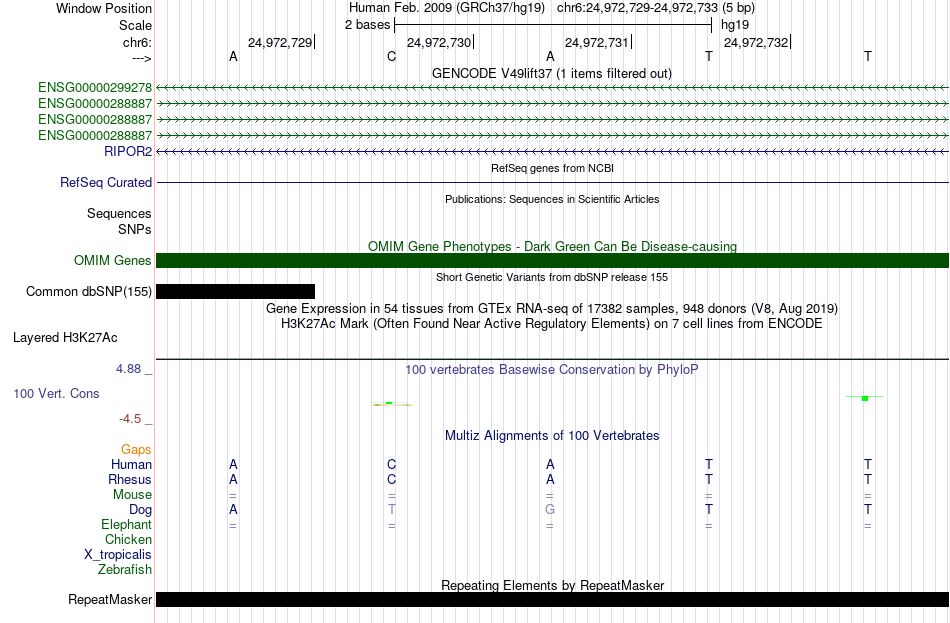The image size is (950, 623).
Task: Click the chr6:24,972,729-24,972,733 position text
Action: pos(637,8)
